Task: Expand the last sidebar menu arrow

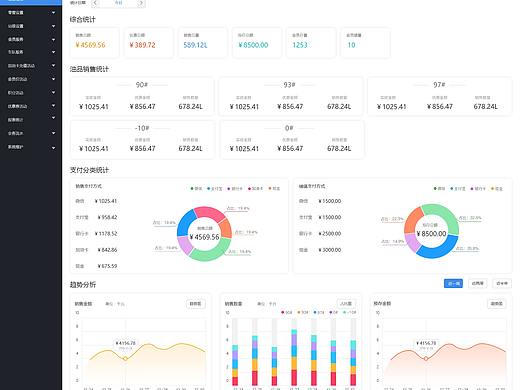Action: tap(53, 147)
